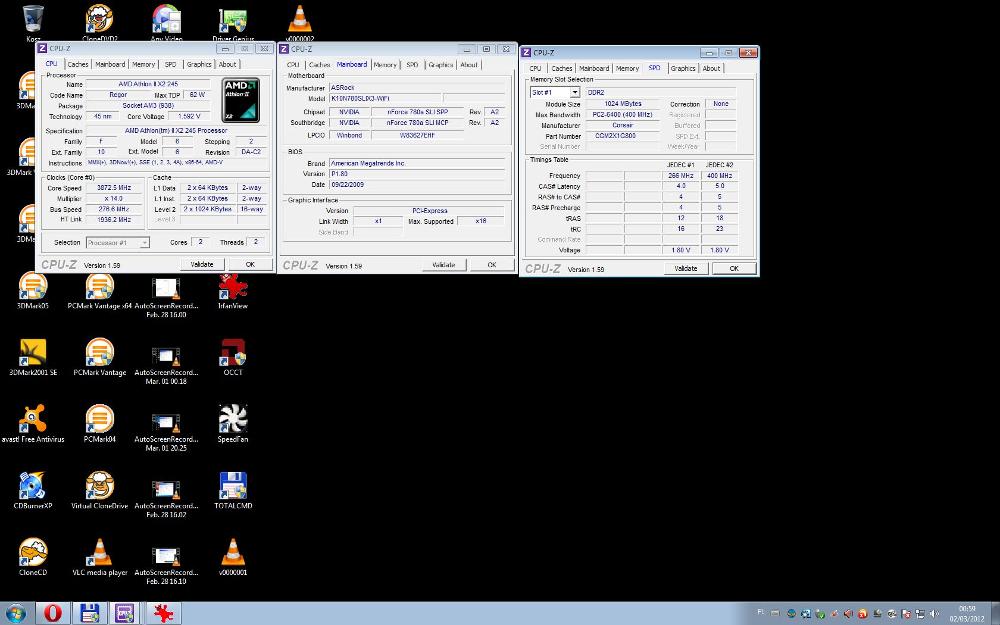This screenshot has height=625, width=1000.
Task: Click OK in the Mainboard window
Action: (492, 265)
